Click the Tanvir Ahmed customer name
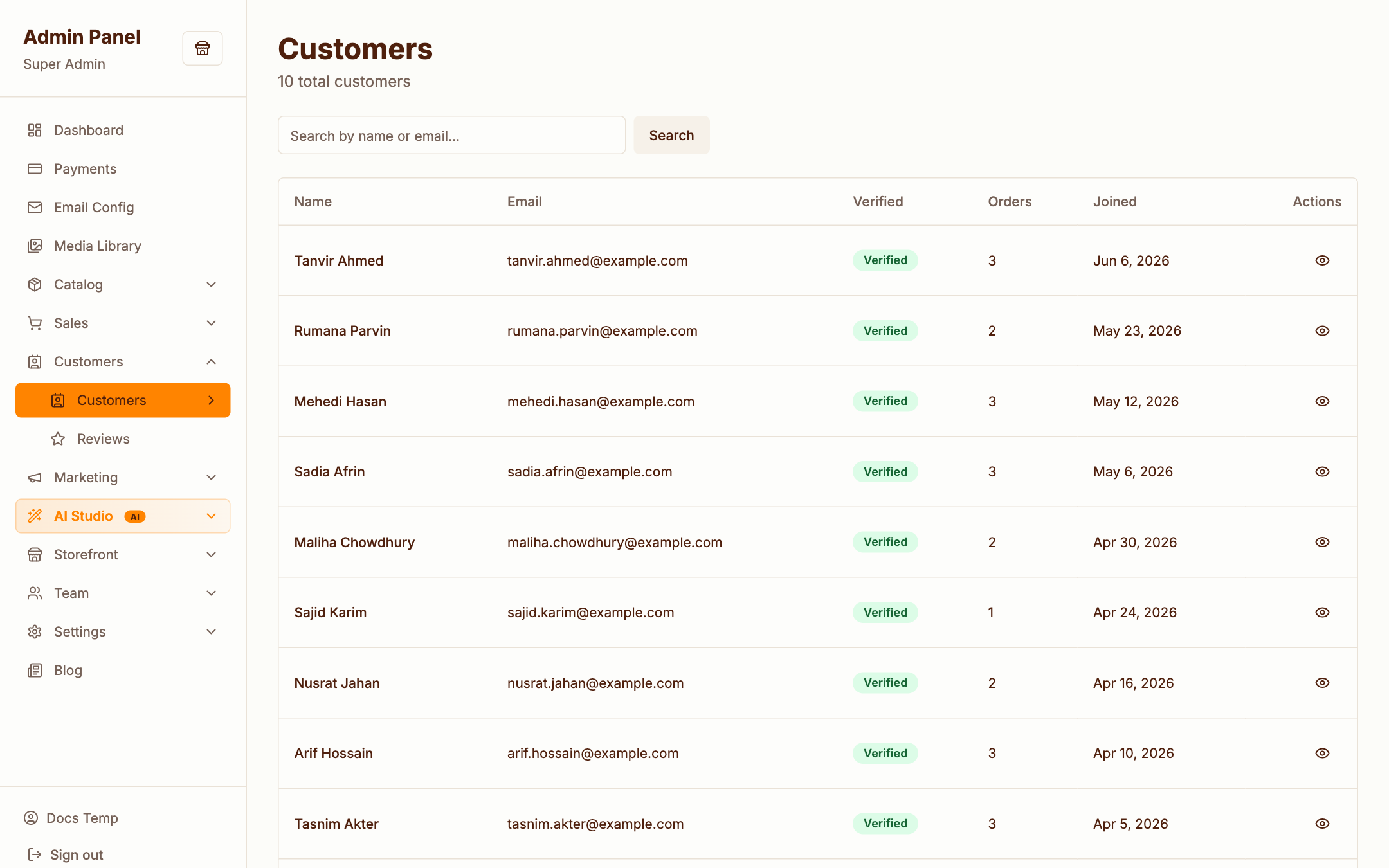Screen dimensions: 1389x868 click(x=338, y=260)
